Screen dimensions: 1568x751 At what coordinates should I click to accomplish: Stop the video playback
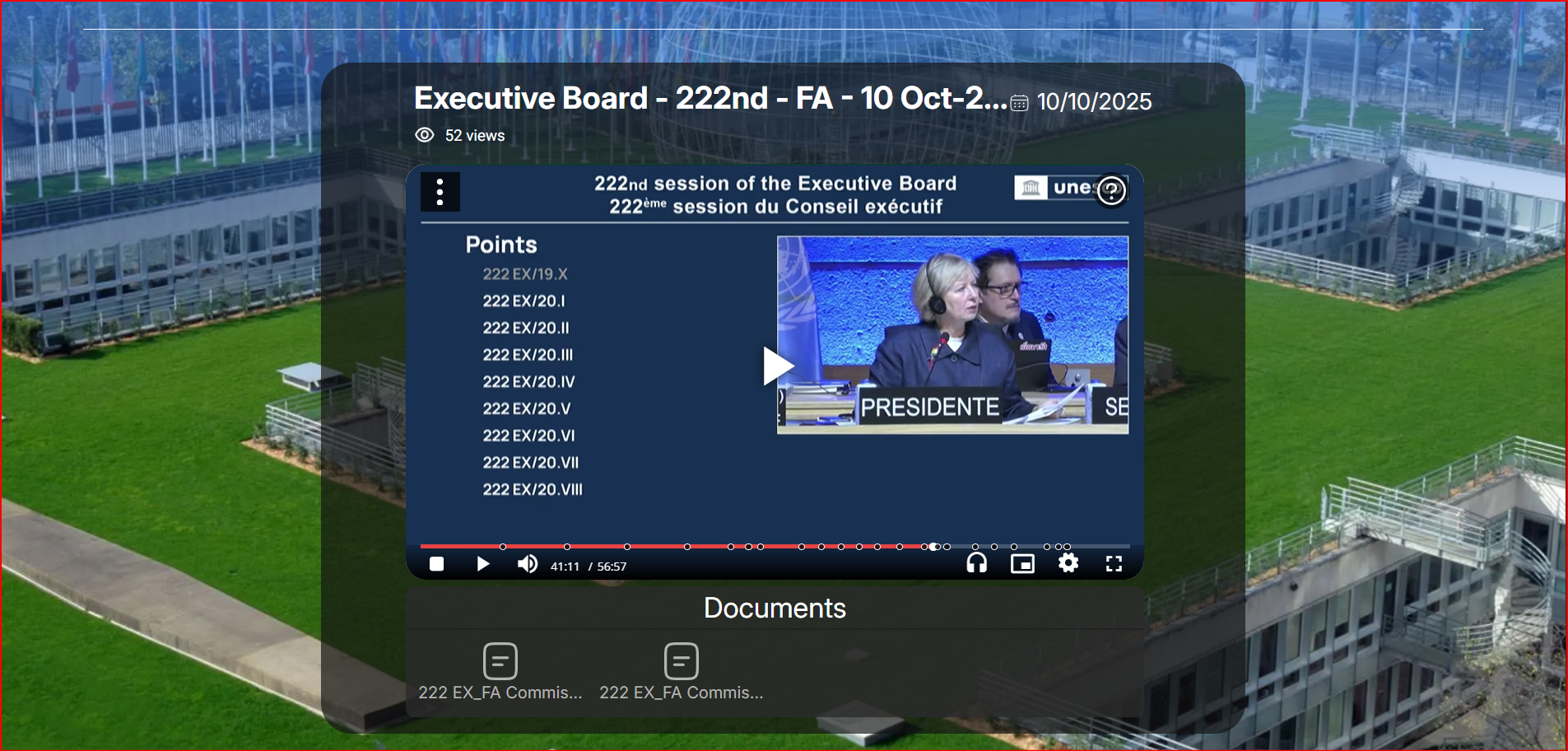437,564
